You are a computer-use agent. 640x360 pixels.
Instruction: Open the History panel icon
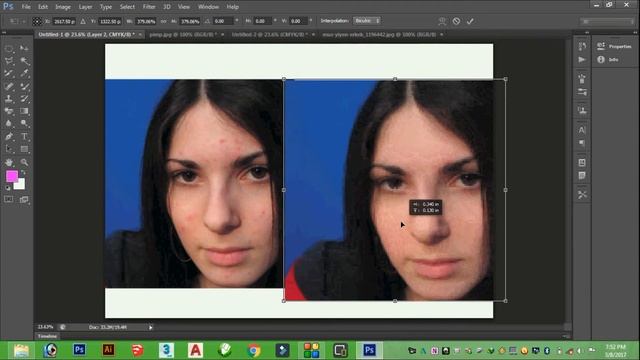[x=582, y=47]
